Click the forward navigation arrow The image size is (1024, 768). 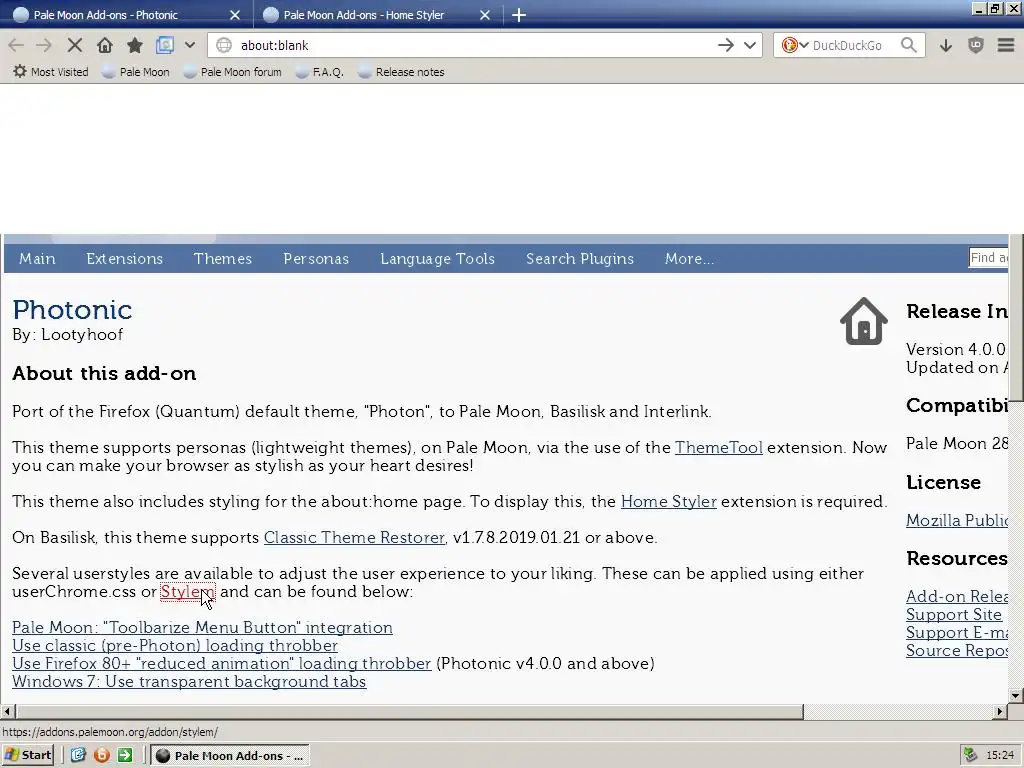coord(44,45)
